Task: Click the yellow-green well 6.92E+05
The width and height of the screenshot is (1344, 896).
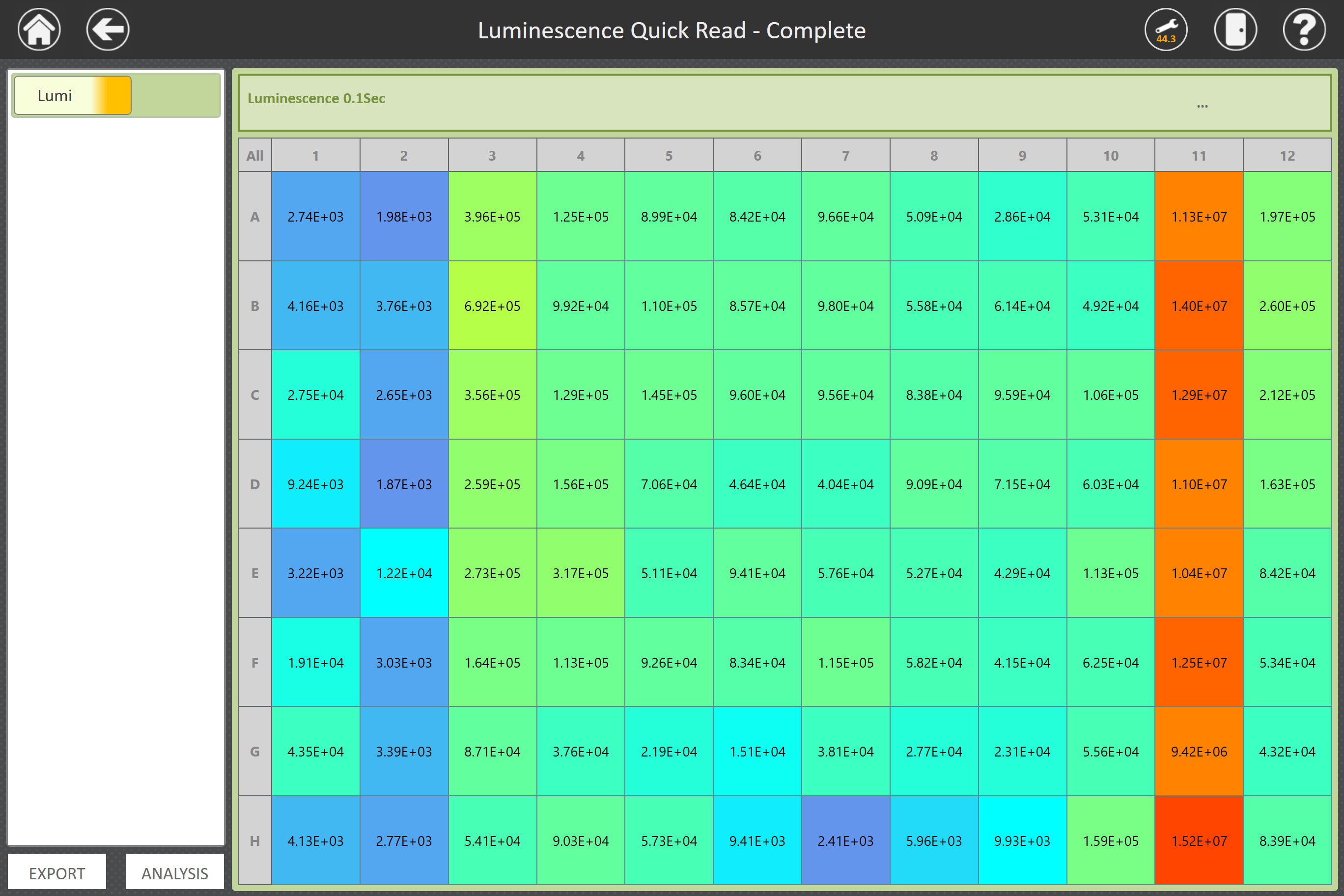Action: click(492, 306)
